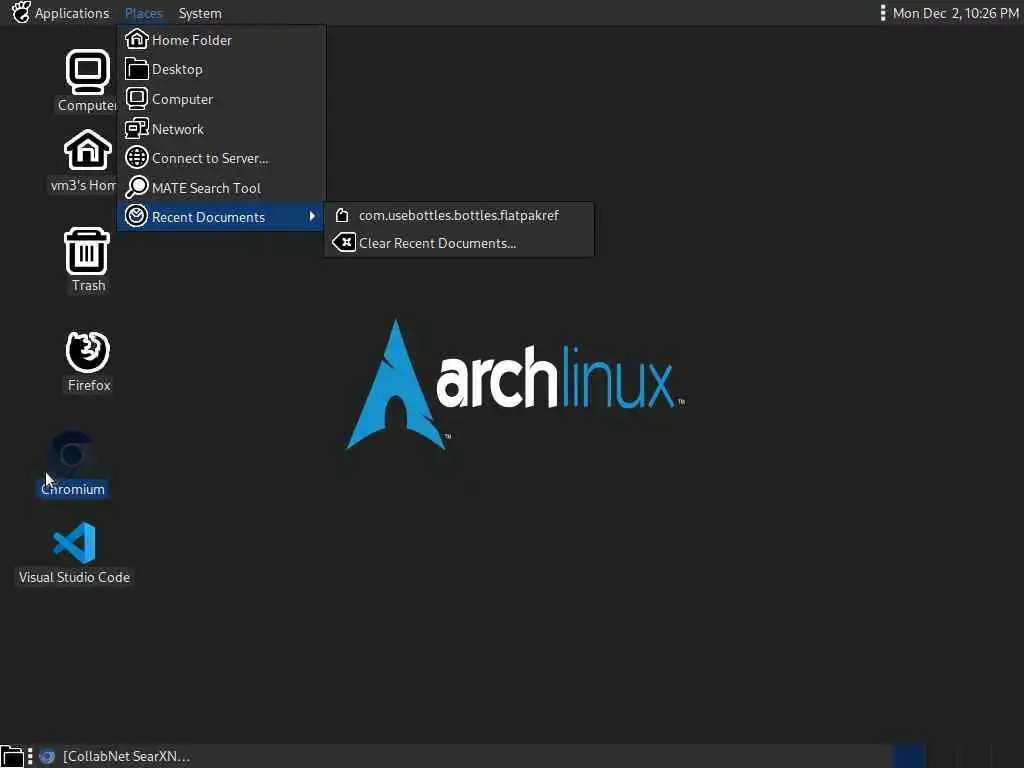Viewport: 1024px width, 768px height.
Task: Open com.usebottles.bottles.flatpakref recent file
Action: 459,216
